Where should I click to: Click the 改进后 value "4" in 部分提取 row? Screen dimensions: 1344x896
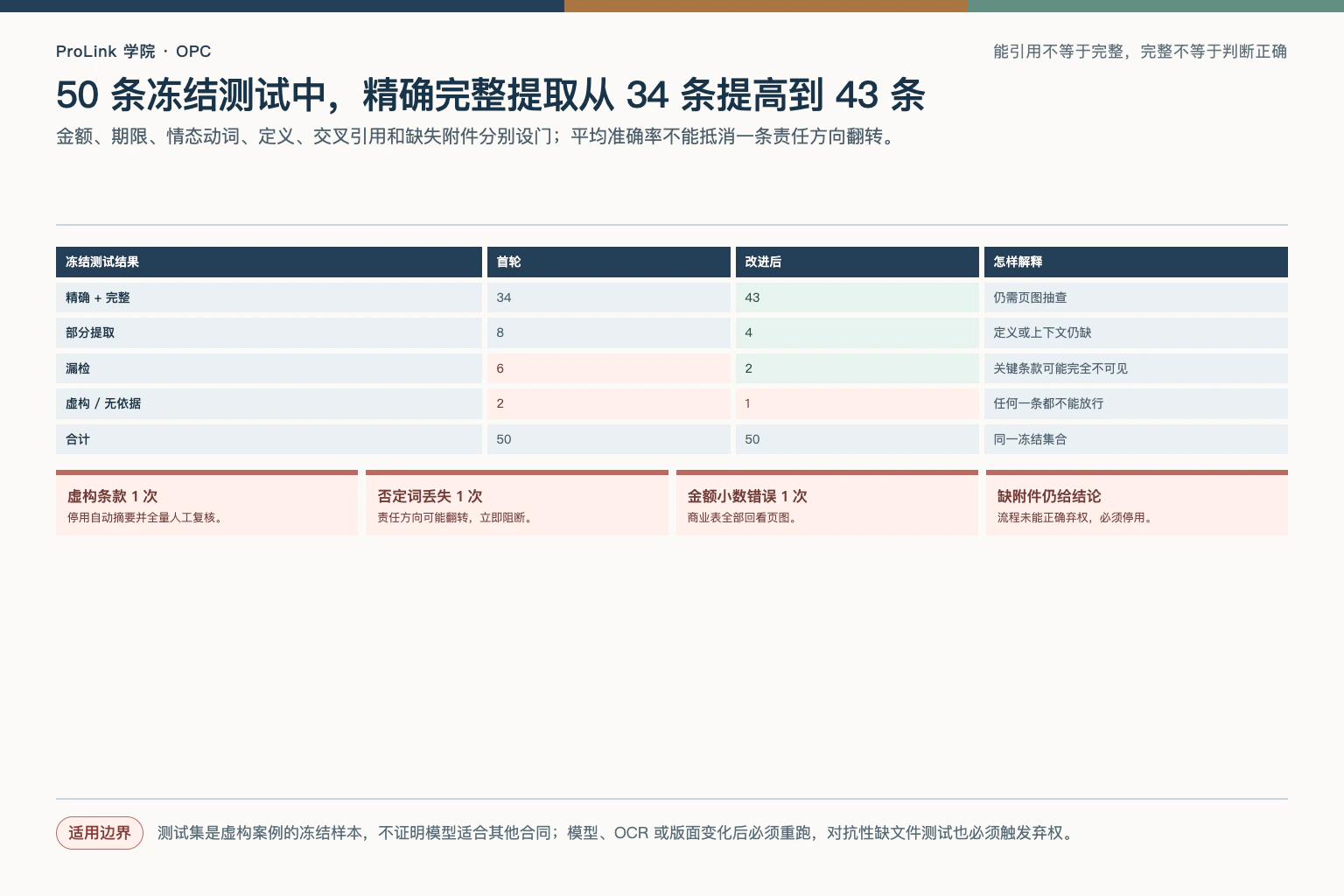click(749, 332)
